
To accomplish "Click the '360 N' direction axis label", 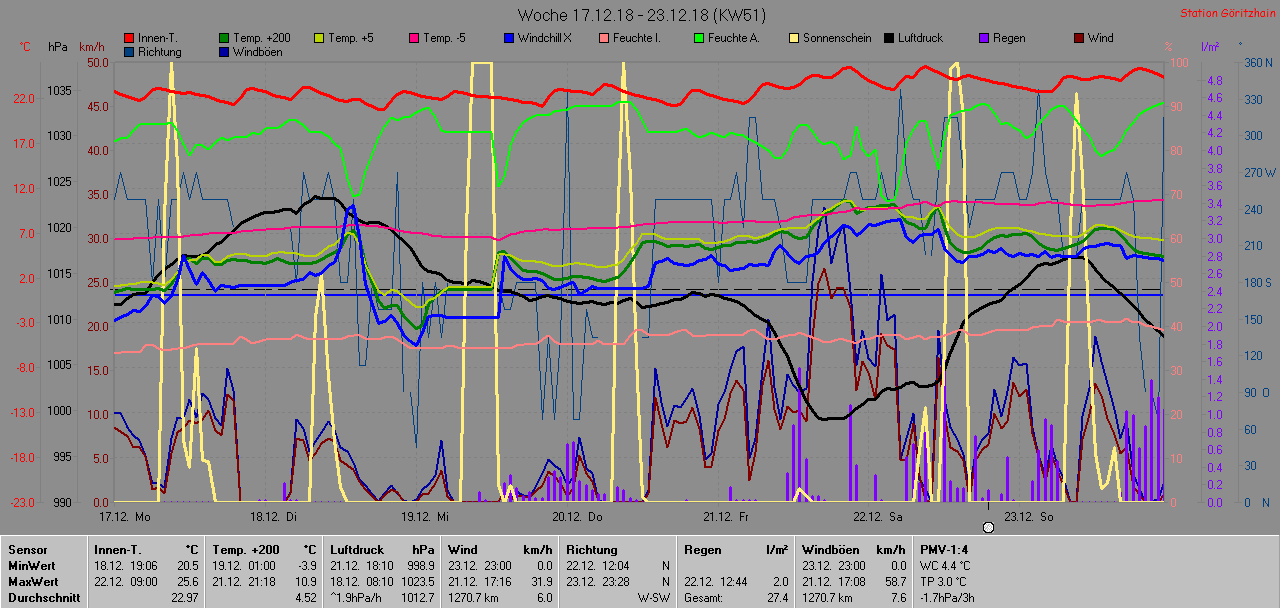I will 1257,62.
